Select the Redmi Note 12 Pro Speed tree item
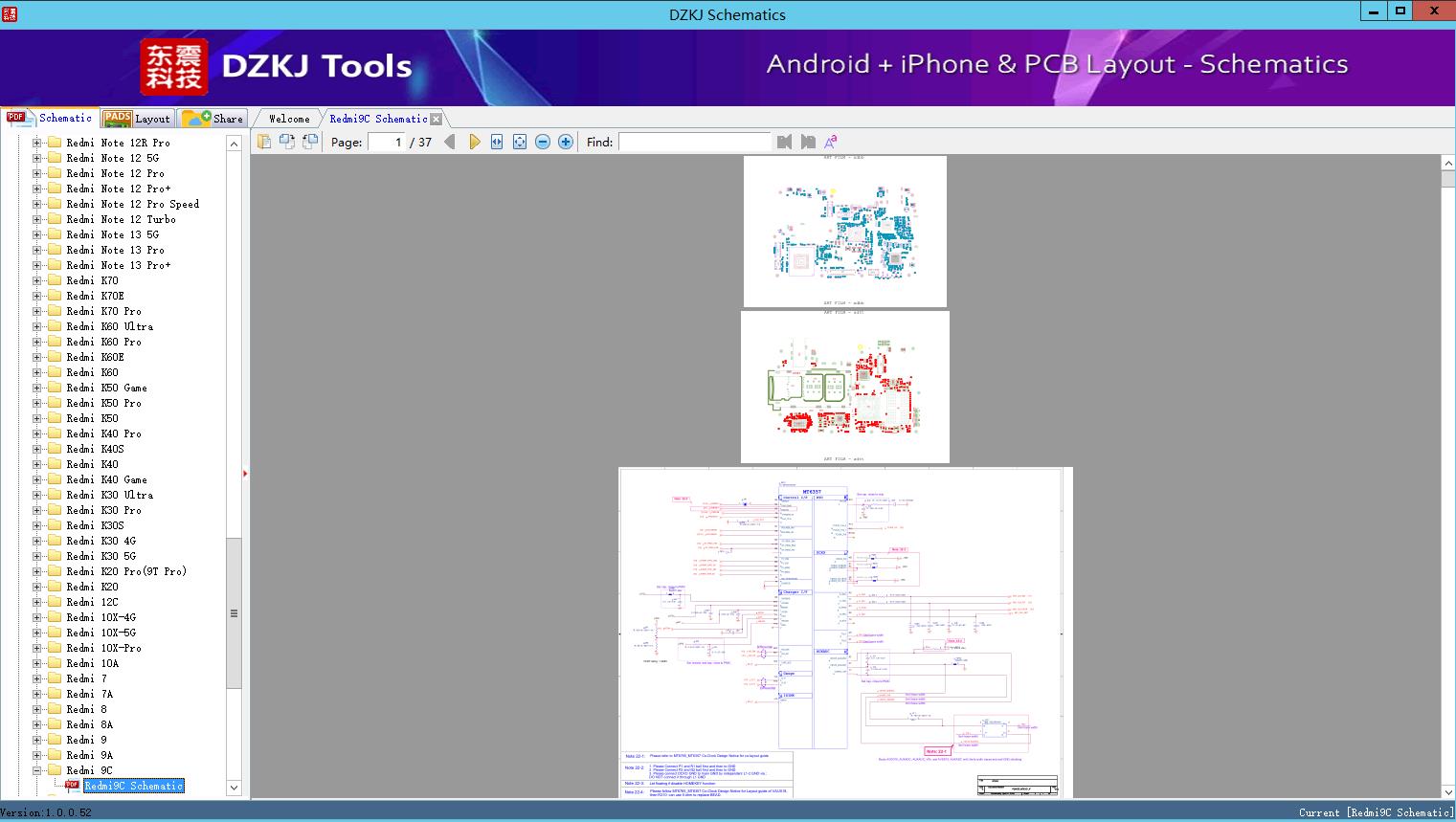The width and height of the screenshot is (1456, 822). pos(132,204)
